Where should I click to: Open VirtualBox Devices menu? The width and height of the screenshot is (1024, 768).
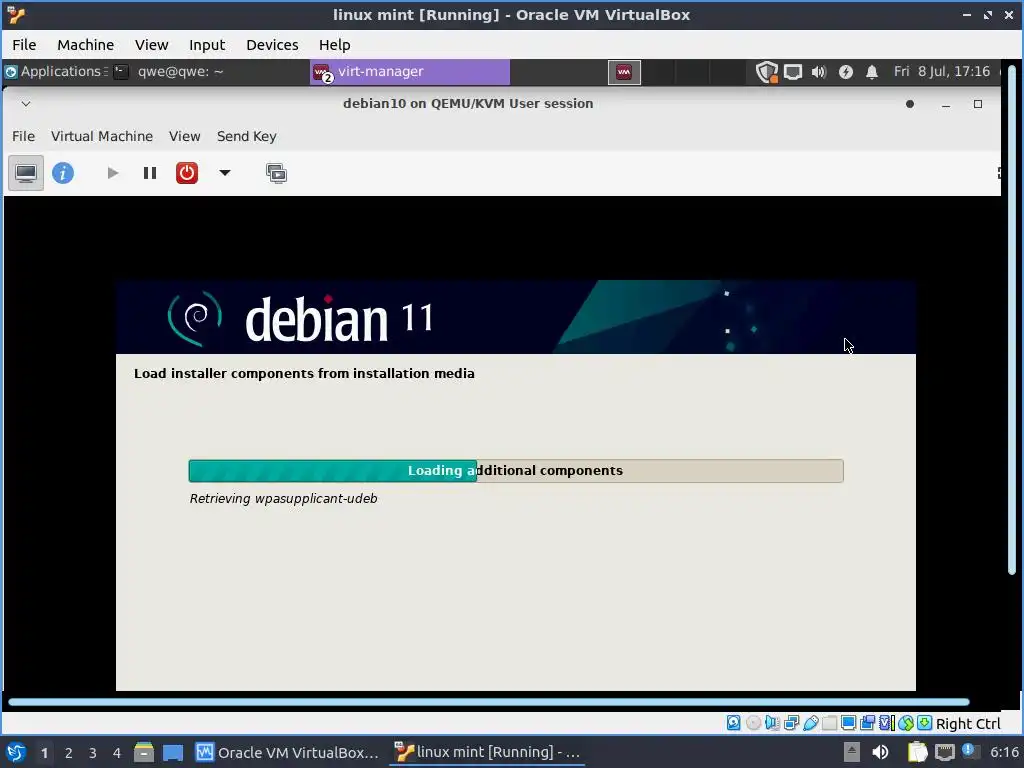tap(272, 45)
